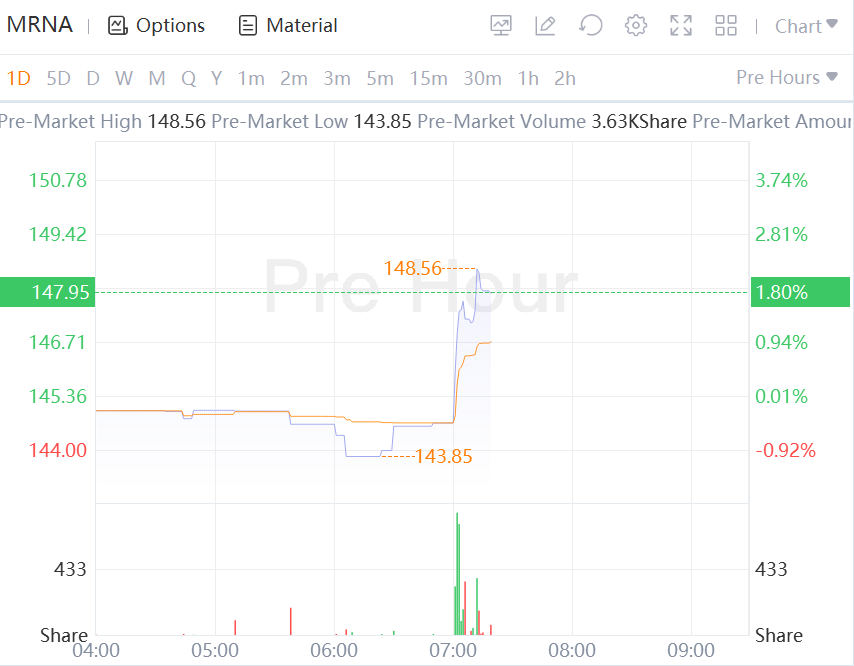
Task: Expand the Pre Hours session dropdown
Action: [787, 78]
